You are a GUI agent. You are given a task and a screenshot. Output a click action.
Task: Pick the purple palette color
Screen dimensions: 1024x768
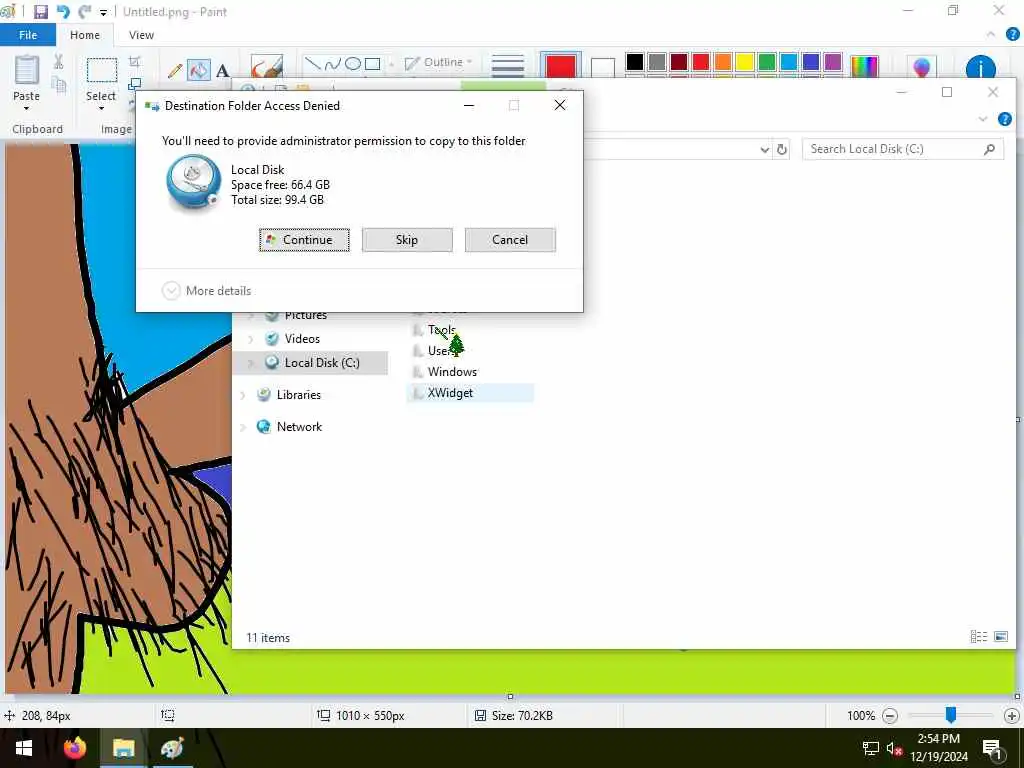tap(833, 62)
